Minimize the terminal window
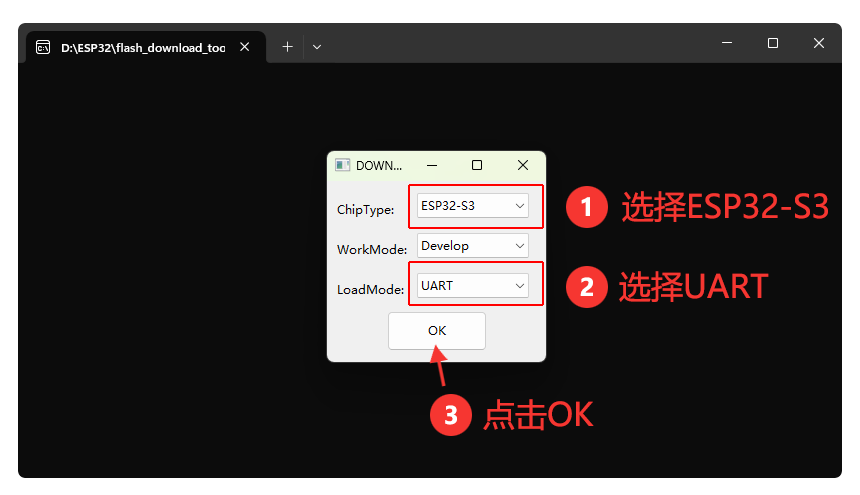Viewport: 860px width, 495px height. click(x=727, y=43)
